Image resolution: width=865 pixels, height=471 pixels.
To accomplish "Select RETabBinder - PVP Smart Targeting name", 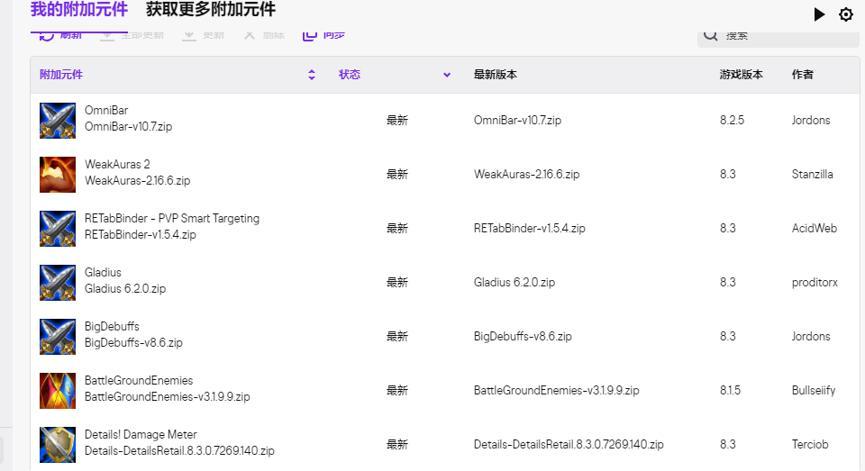I will click(x=172, y=218).
